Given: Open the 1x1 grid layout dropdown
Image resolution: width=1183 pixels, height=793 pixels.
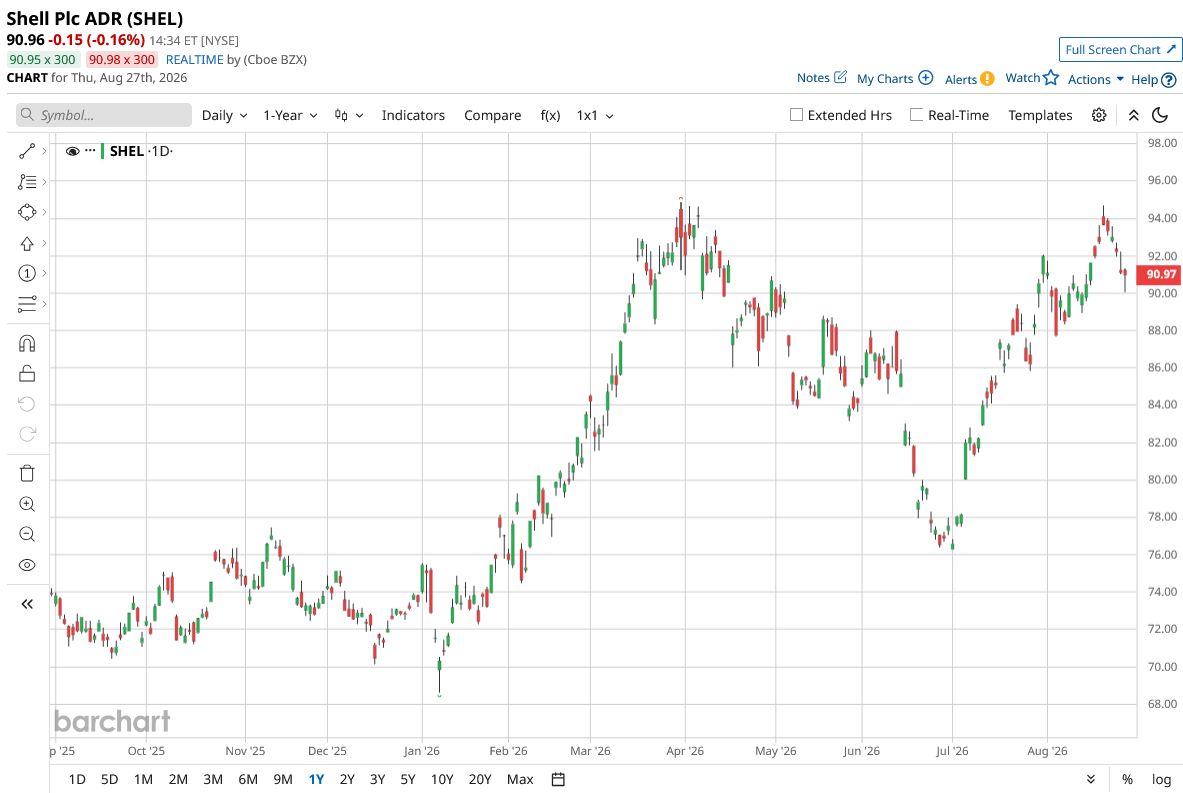Looking at the screenshot, I should tap(595, 115).
